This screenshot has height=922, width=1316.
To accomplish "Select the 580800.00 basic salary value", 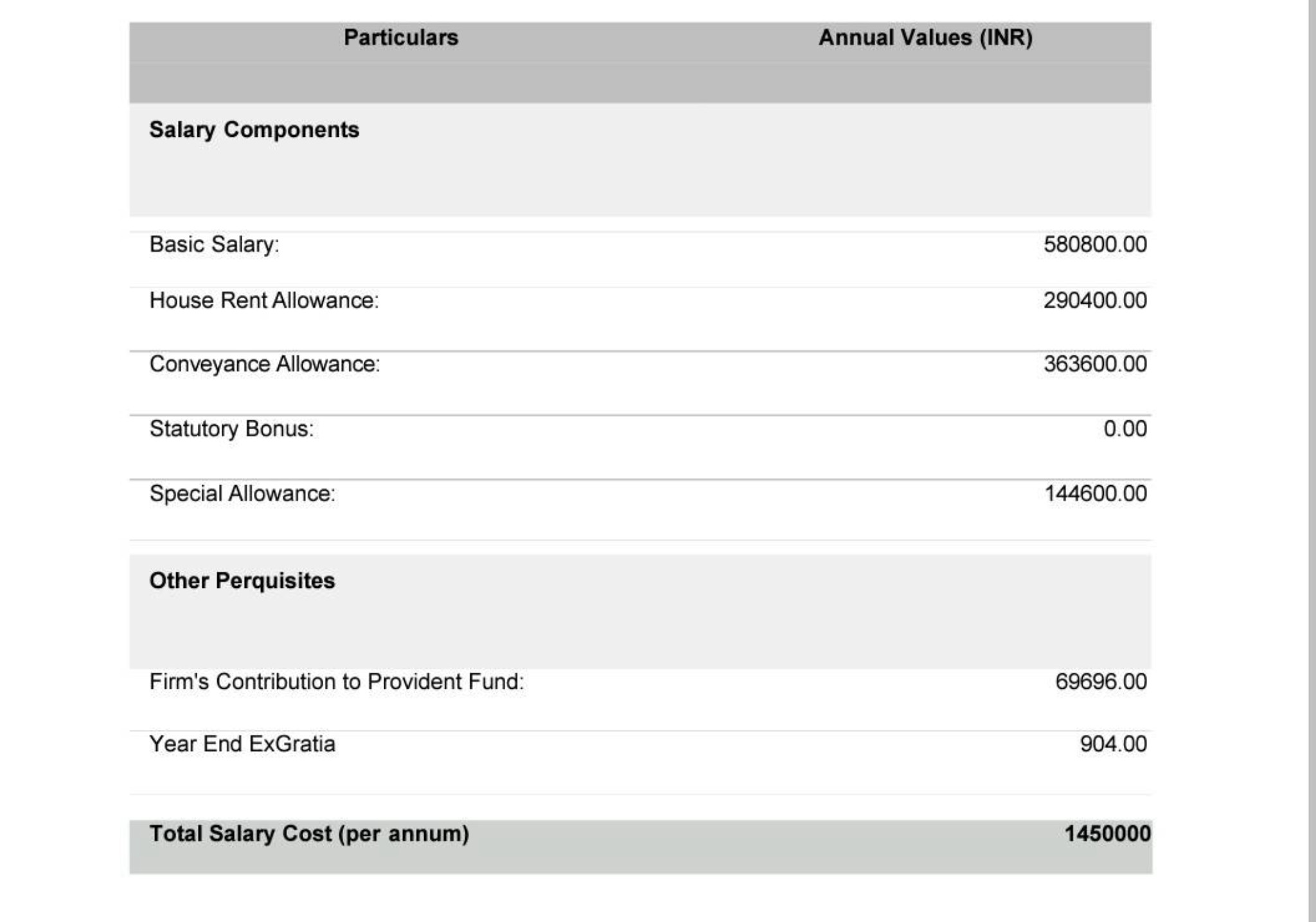I will (x=1095, y=244).
